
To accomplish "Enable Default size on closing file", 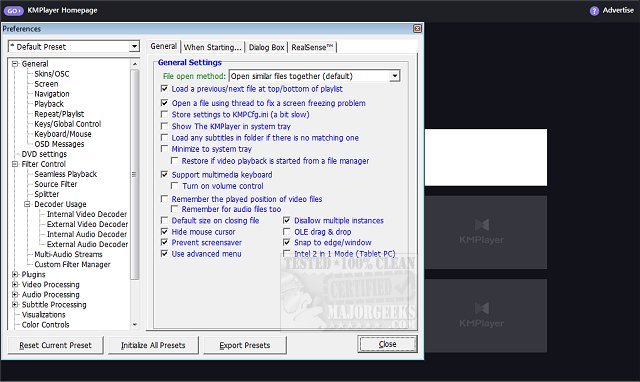I will [x=164, y=220].
